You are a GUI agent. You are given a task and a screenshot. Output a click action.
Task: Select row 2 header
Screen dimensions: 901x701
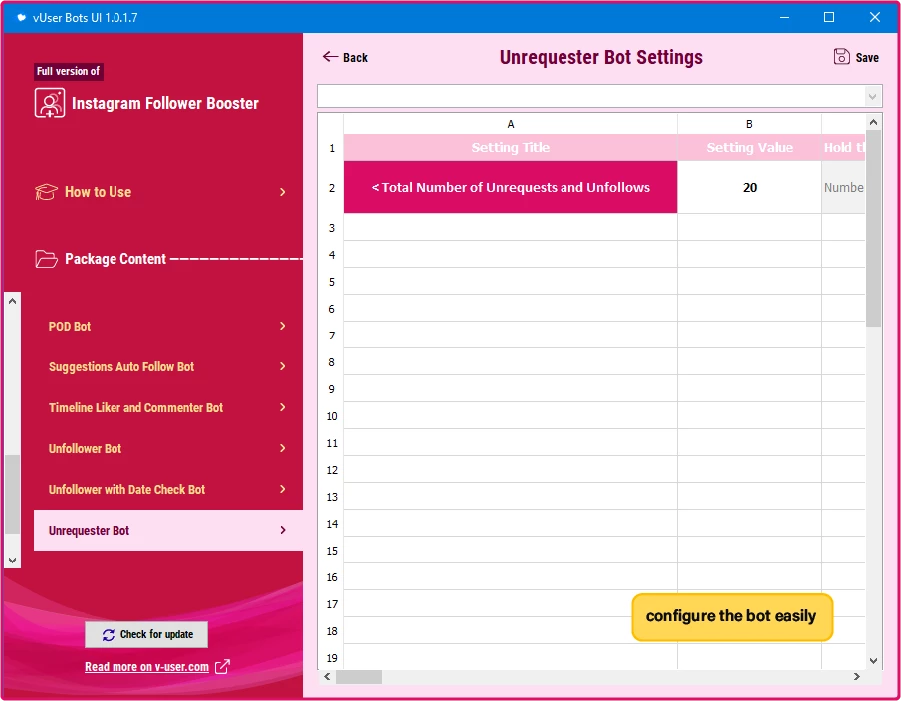pos(332,188)
